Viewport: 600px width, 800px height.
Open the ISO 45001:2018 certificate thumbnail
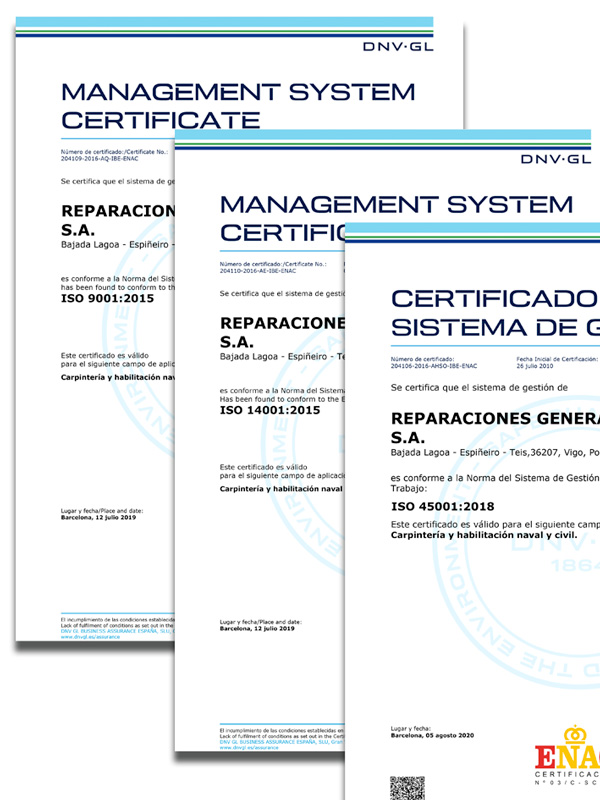tap(470, 600)
